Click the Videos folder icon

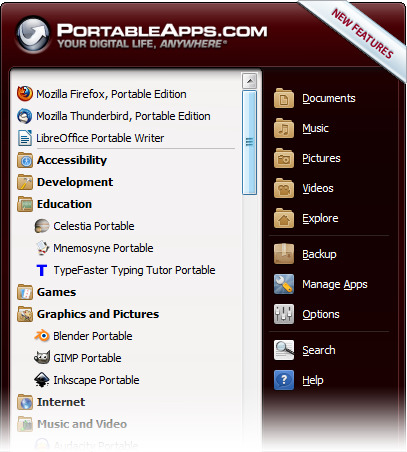[284, 188]
